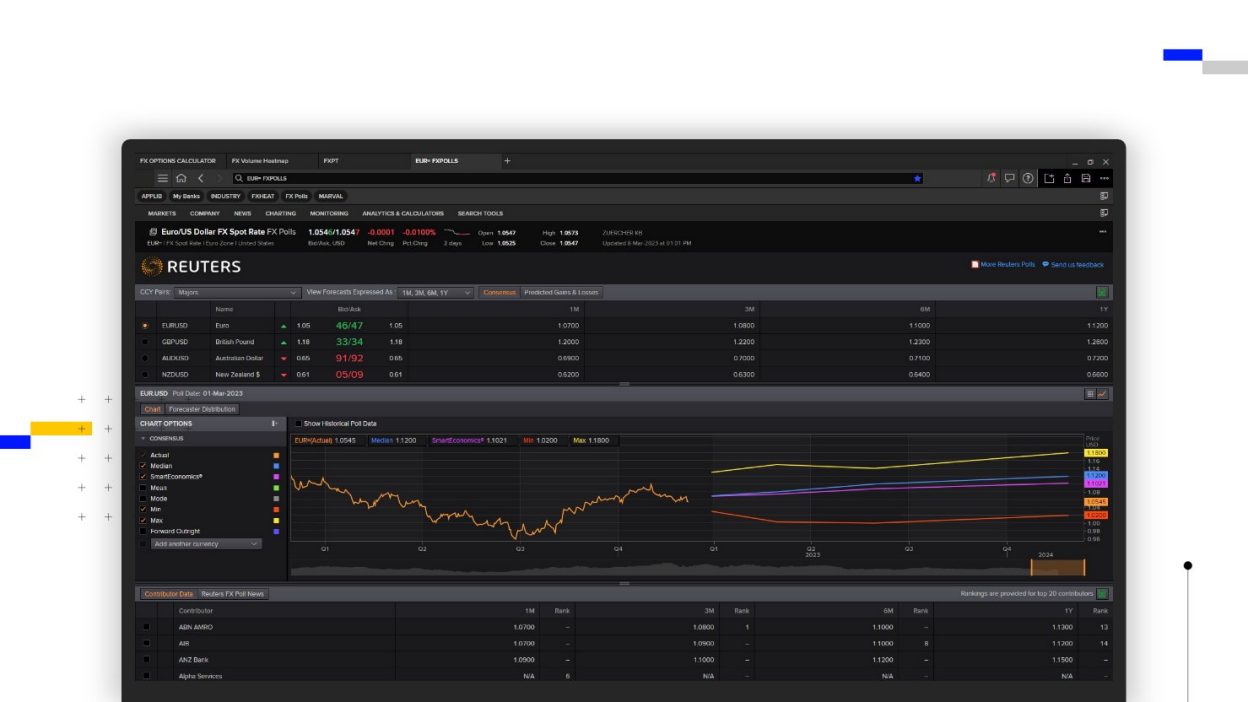
Task: Open the chat message icon
Action: [1010, 178]
